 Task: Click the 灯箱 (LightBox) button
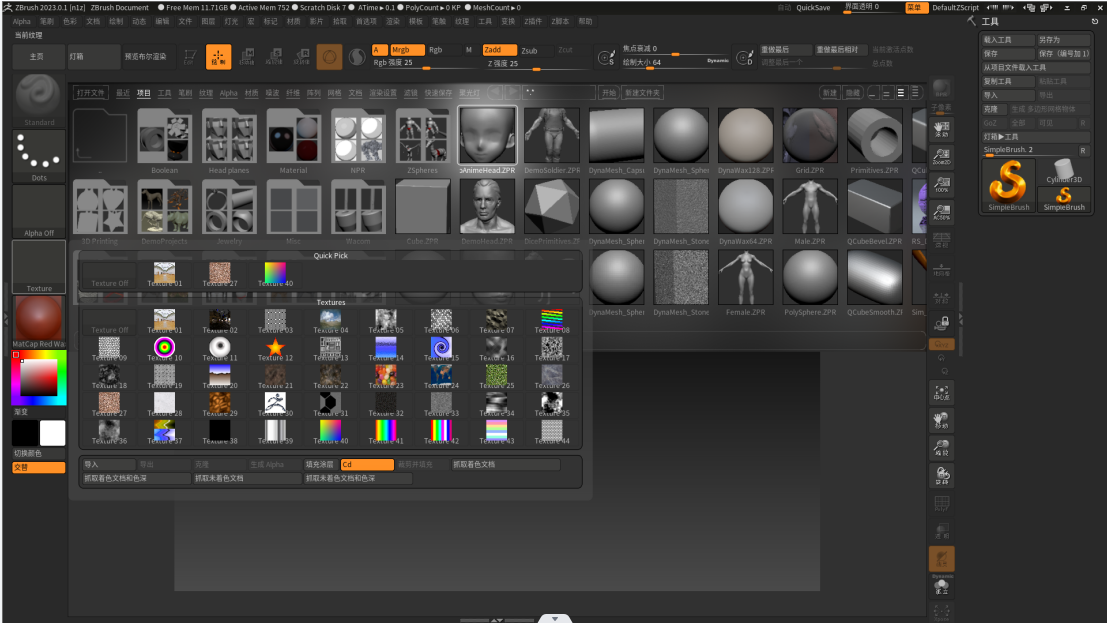(93, 57)
